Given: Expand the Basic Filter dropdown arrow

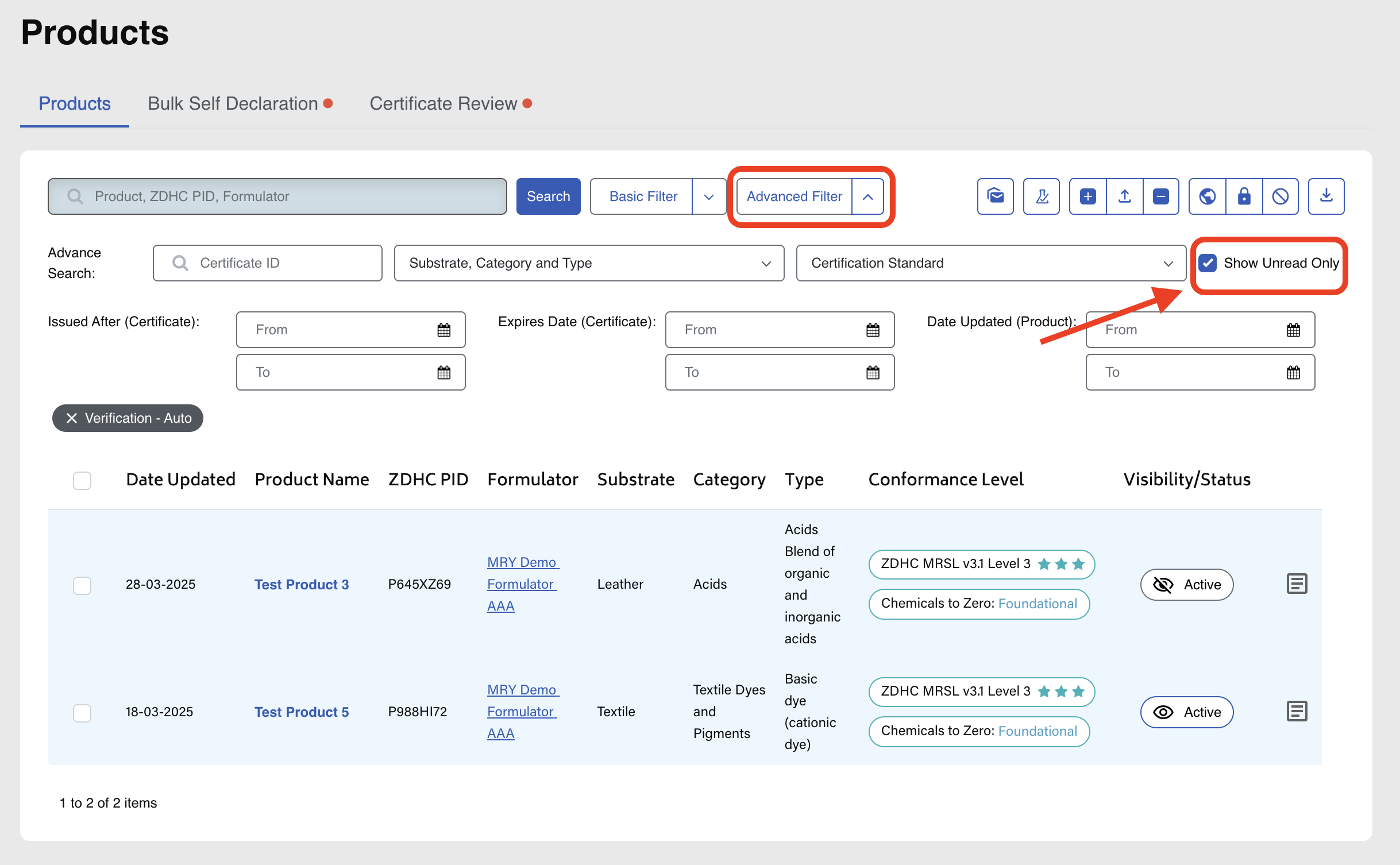Looking at the screenshot, I should point(709,196).
